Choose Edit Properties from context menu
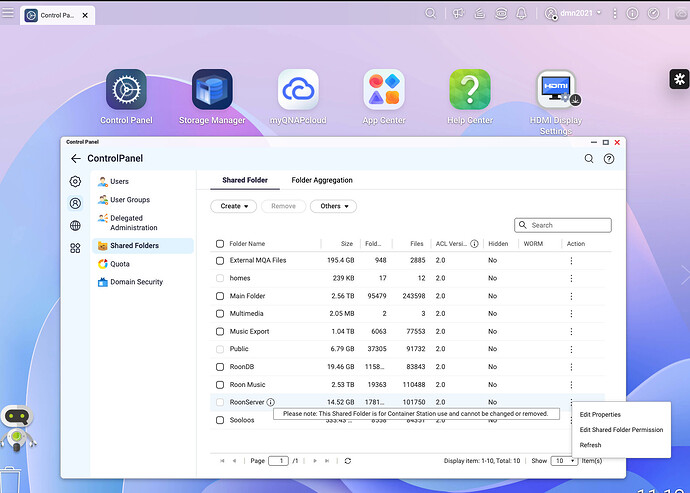Image resolution: width=690 pixels, height=493 pixels. click(600, 415)
